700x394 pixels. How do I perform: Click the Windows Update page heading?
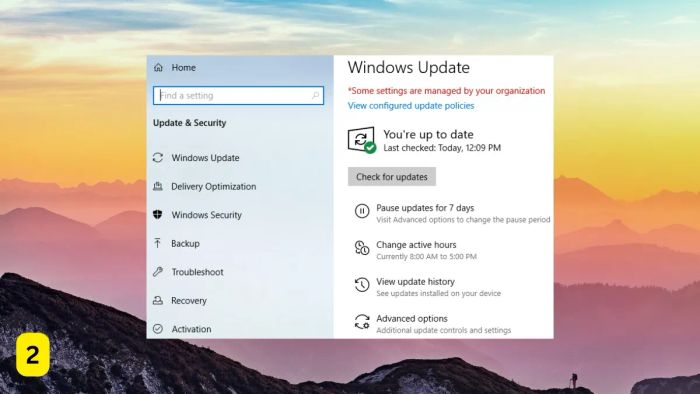pos(408,67)
